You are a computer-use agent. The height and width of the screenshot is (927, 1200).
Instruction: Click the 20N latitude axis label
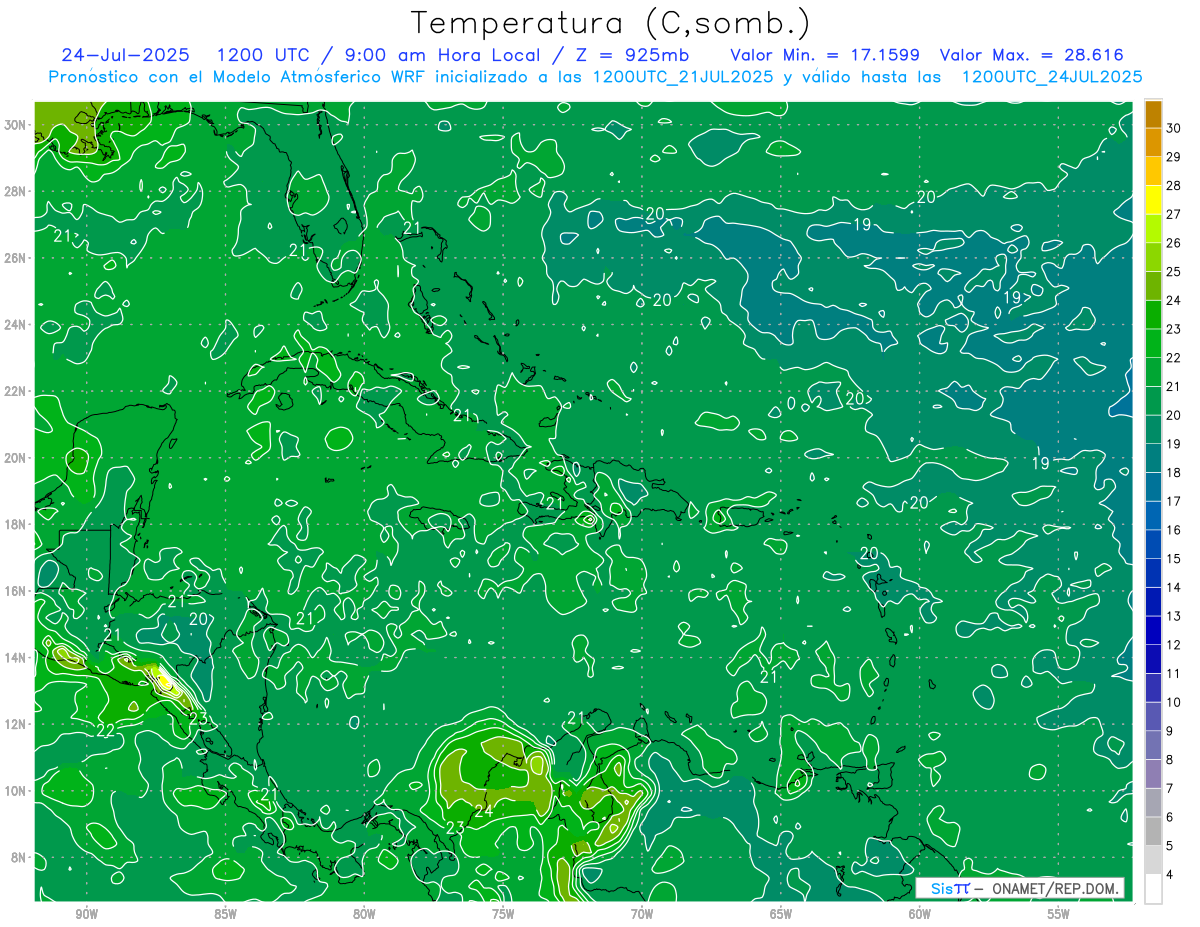[x=17, y=458]
